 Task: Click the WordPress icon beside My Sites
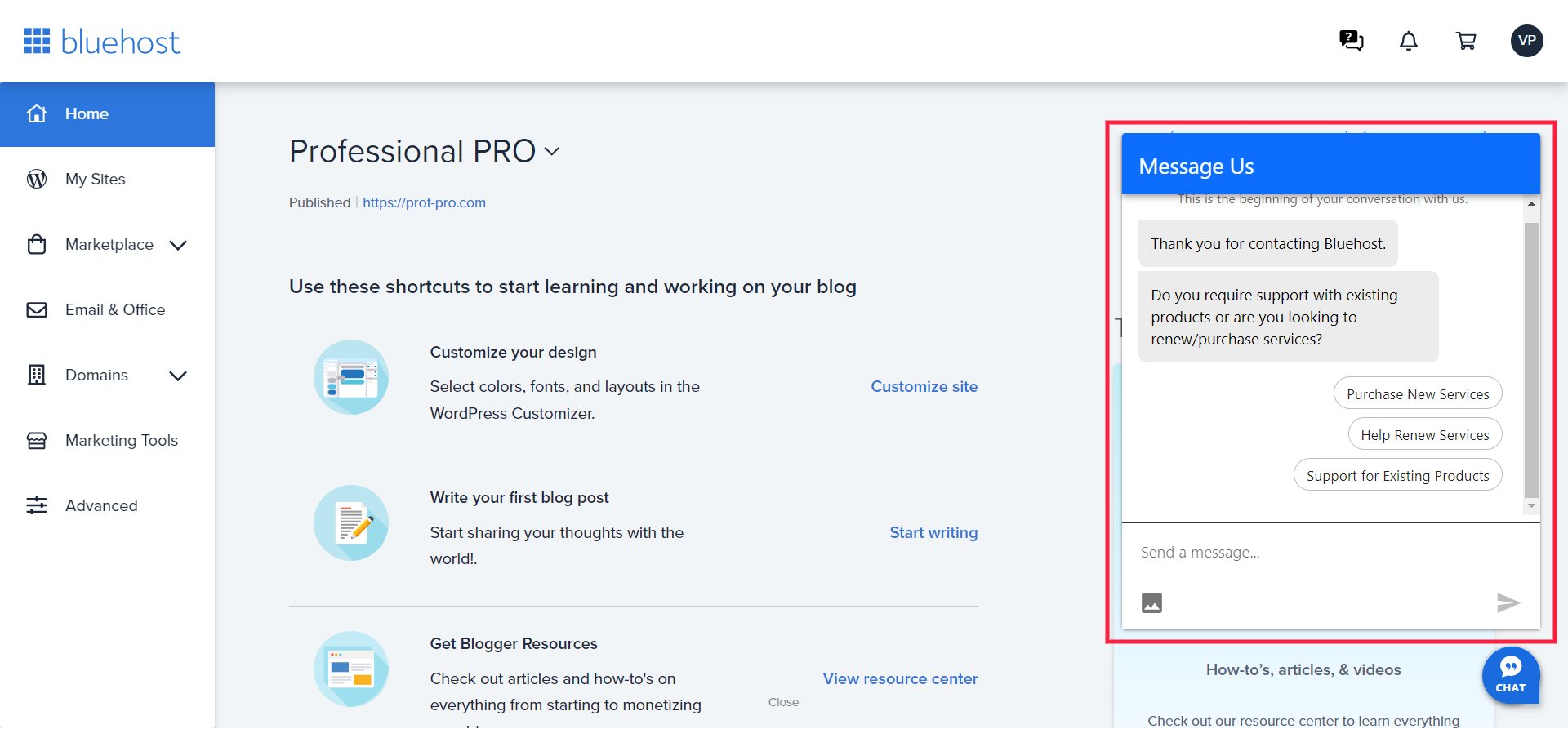[x=37, y=179]
